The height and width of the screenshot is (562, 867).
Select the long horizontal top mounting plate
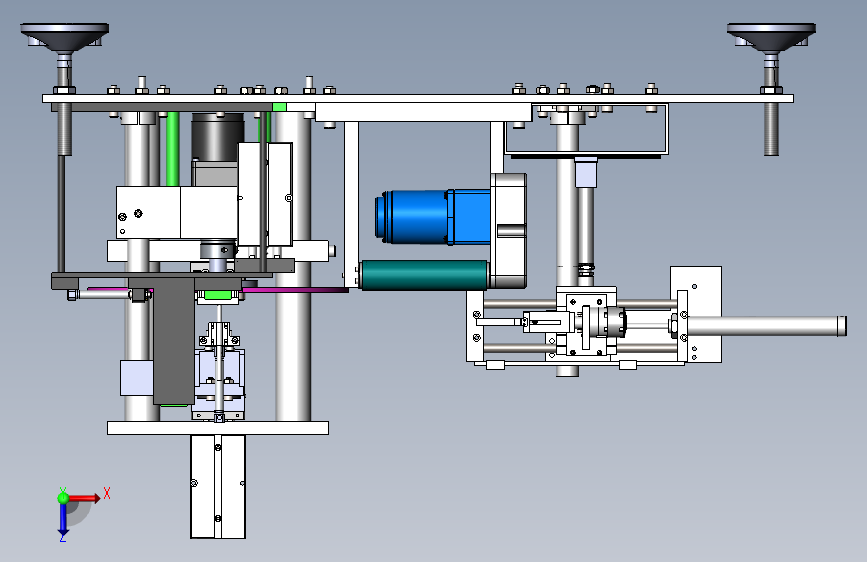pyautogui.click(x=418, y=98)
